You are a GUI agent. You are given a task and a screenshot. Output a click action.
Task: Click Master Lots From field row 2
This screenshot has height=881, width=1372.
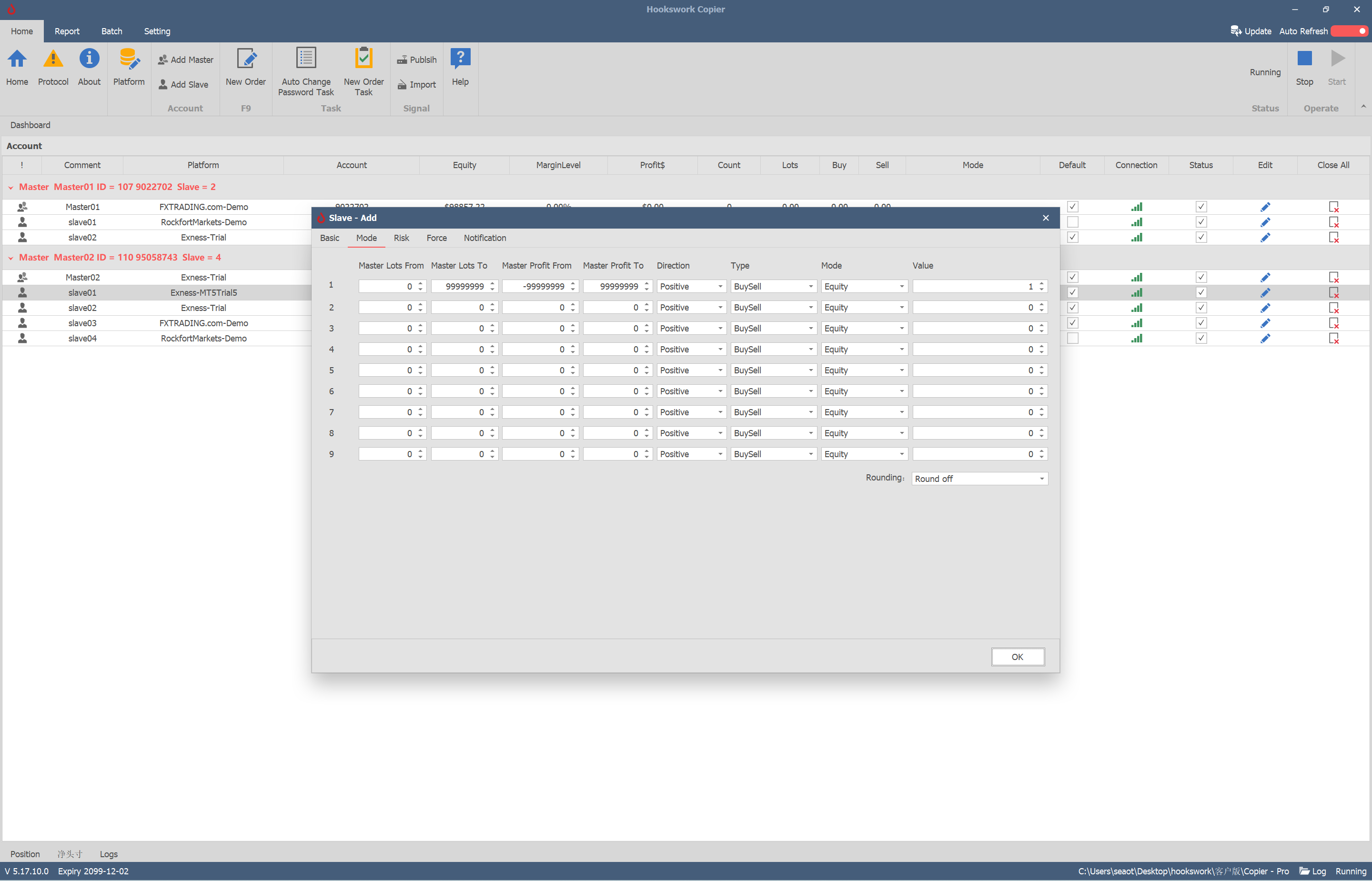(392, 308)
